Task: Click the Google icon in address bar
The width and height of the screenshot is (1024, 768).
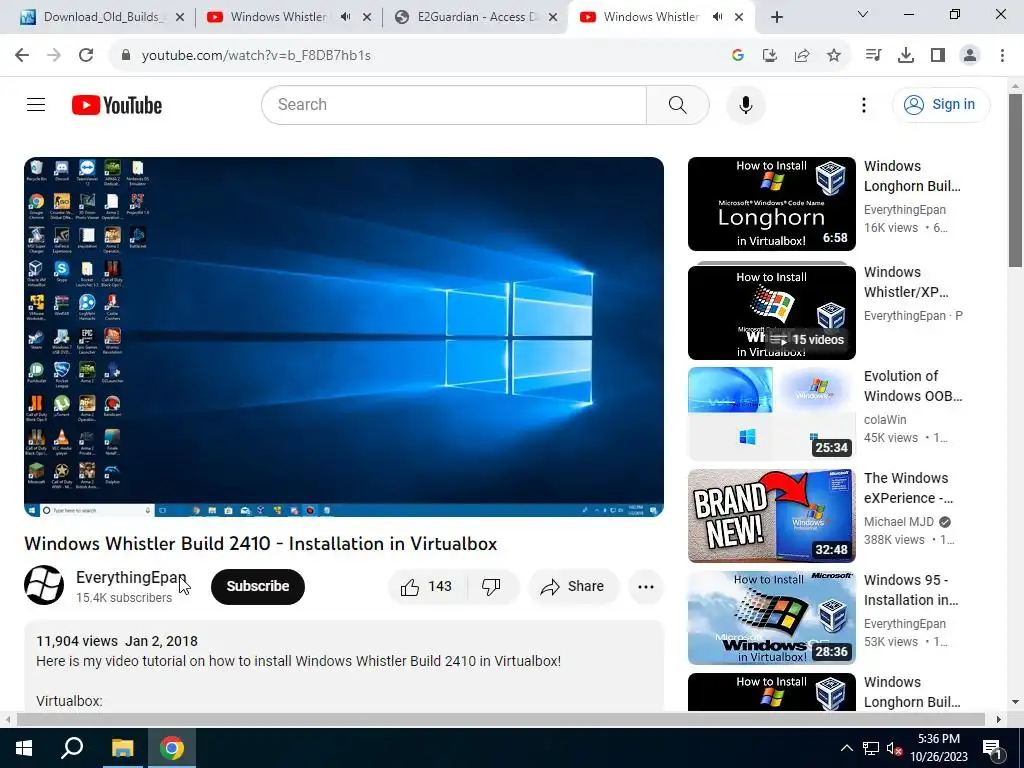Action: (738, 55)
